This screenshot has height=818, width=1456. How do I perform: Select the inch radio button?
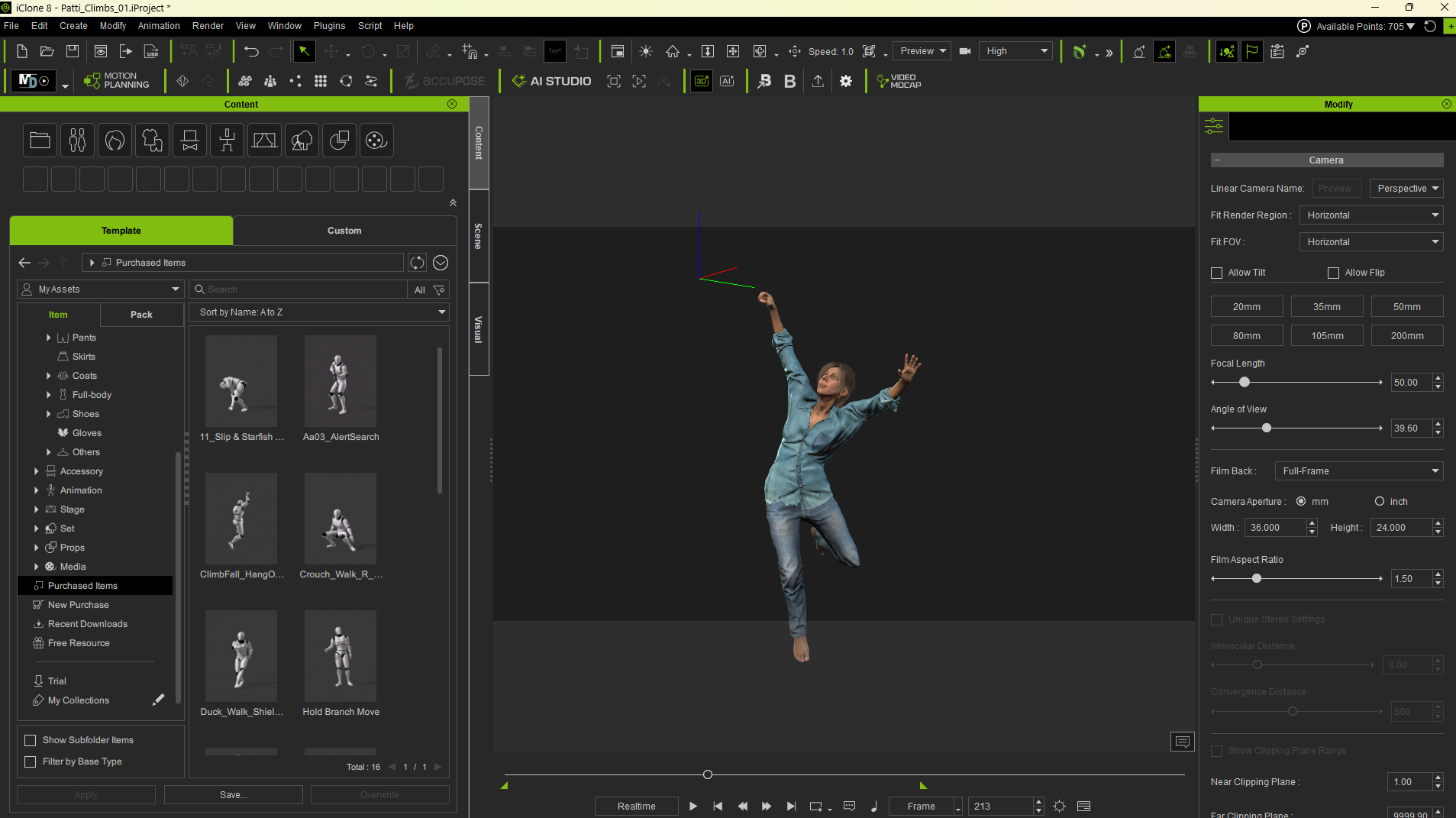point(1380,502)
